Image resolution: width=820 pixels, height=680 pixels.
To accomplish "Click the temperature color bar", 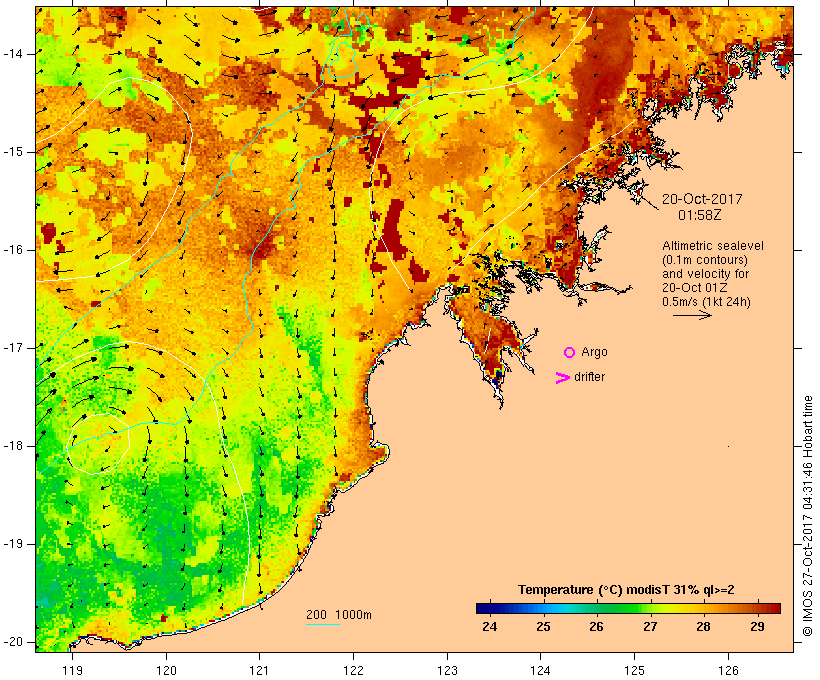I will (x=628, y=608).
